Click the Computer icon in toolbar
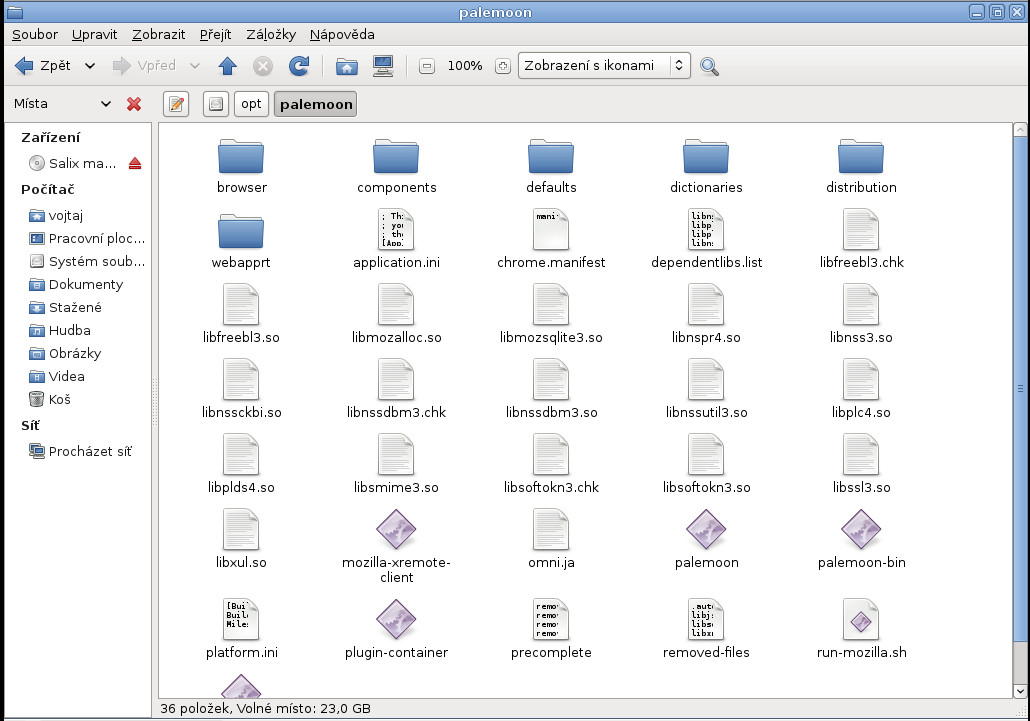The image size is (1030, 721). pyautogui.click(x=382, y=66)
